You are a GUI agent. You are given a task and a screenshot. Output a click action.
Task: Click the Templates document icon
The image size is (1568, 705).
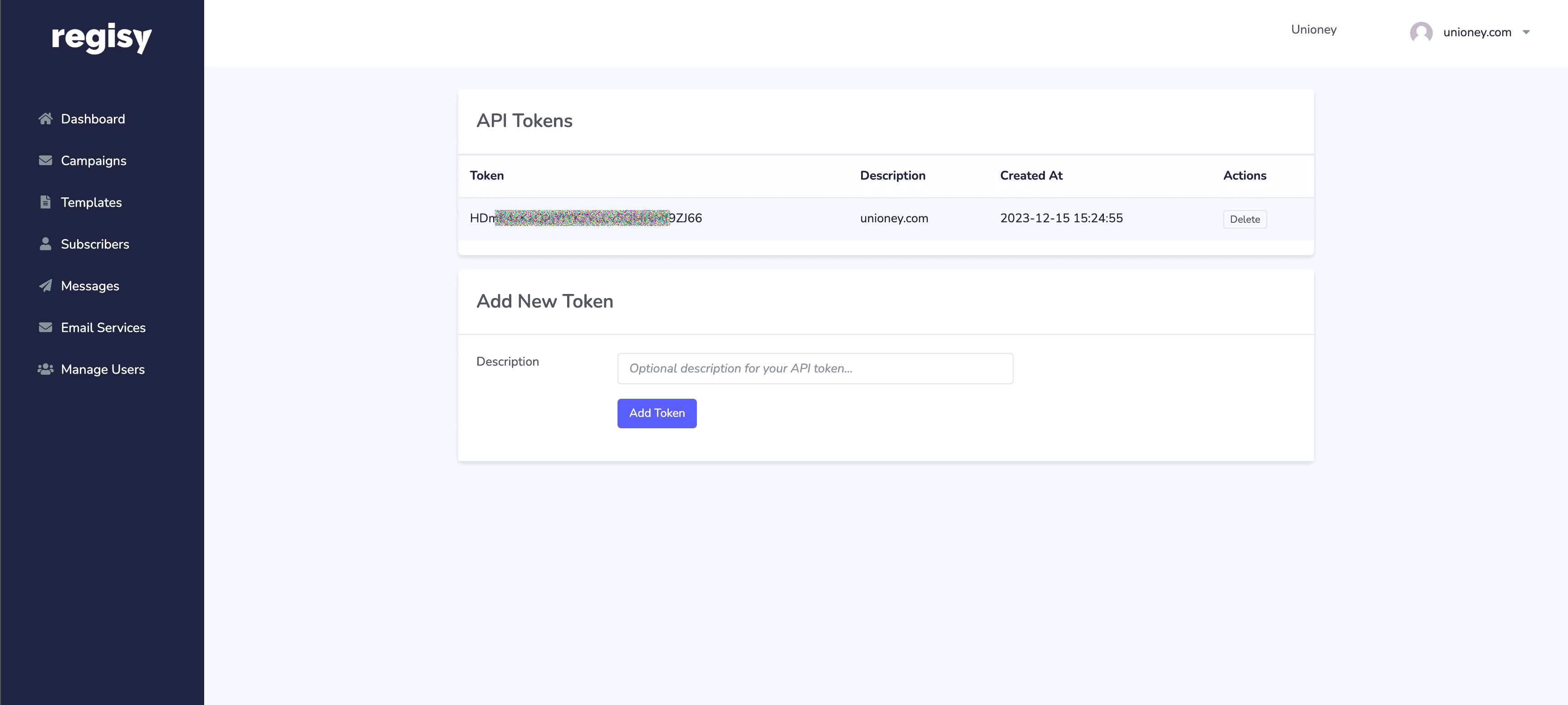pos(46,202)
